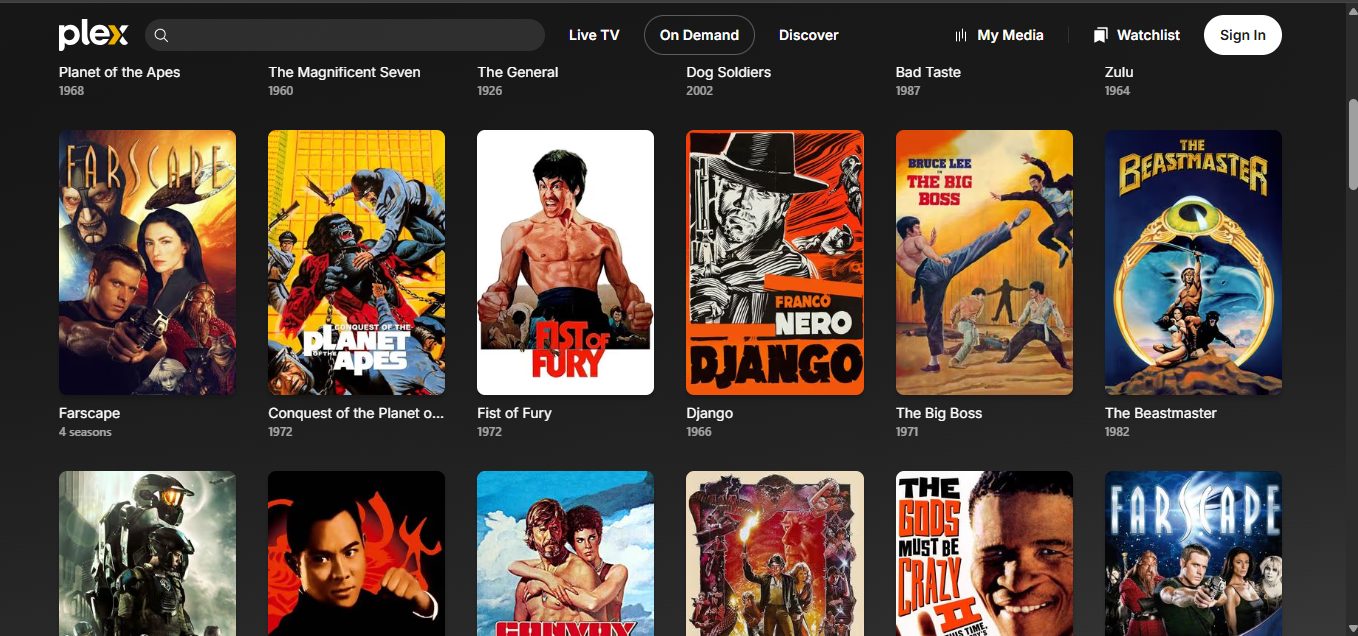
Task: Click 'The Beastmaster' title text
Action: point(1161,413)
